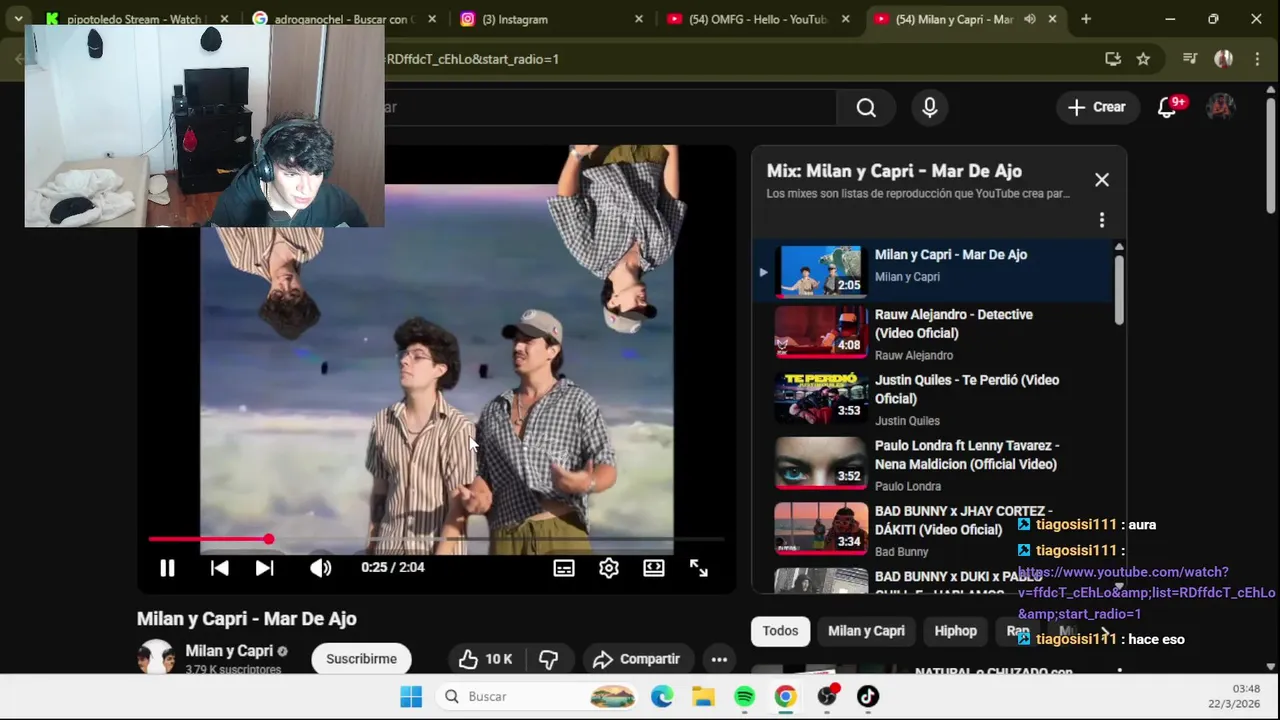1280x720 pixels.
Task: Click the Milan y Capri channel avatar
Action: coord(155,657)
